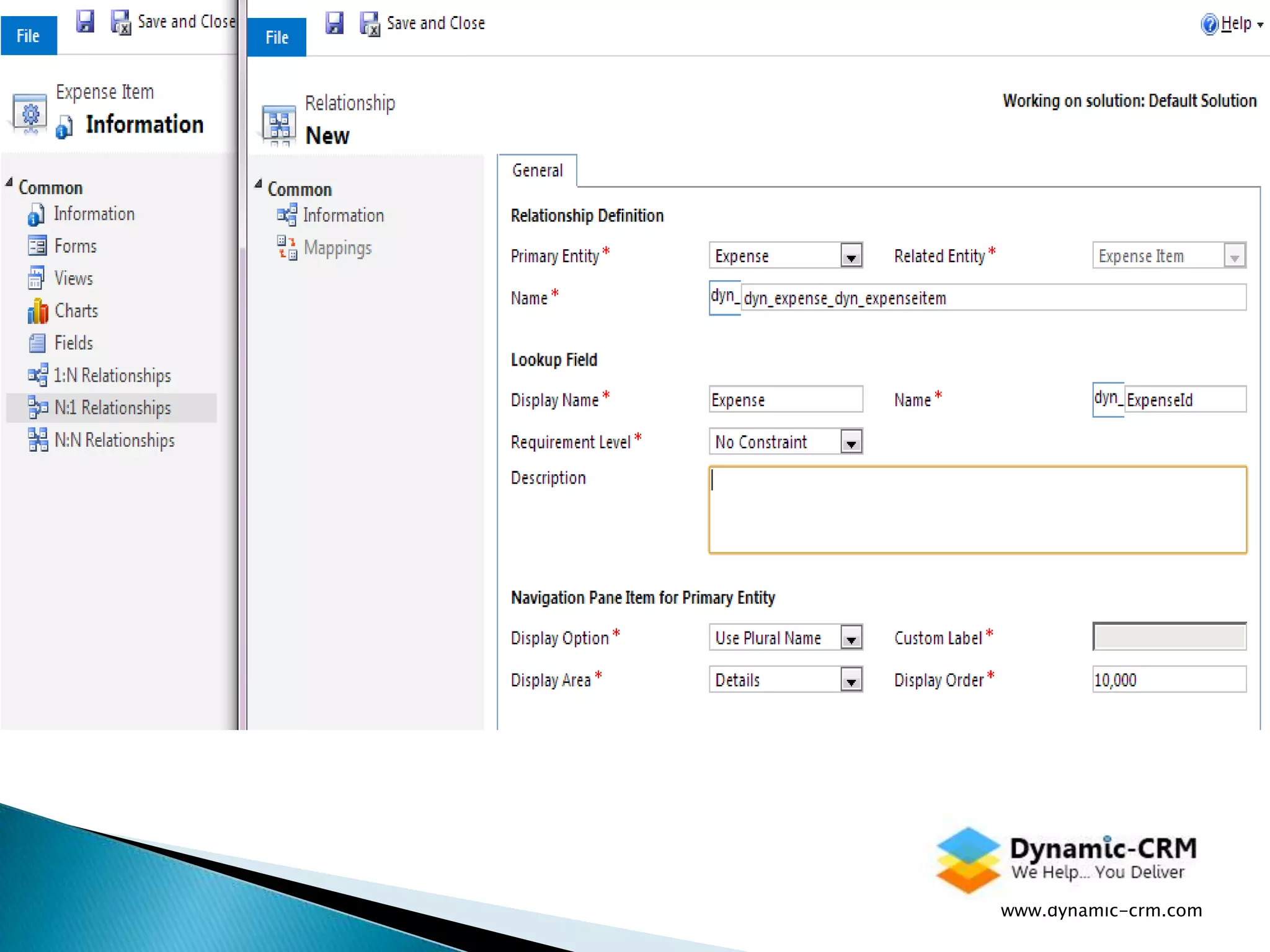The height and width of the screenshot is (952, 1270).
Task: Select Views in left navigation
Action: click(74, 278)
